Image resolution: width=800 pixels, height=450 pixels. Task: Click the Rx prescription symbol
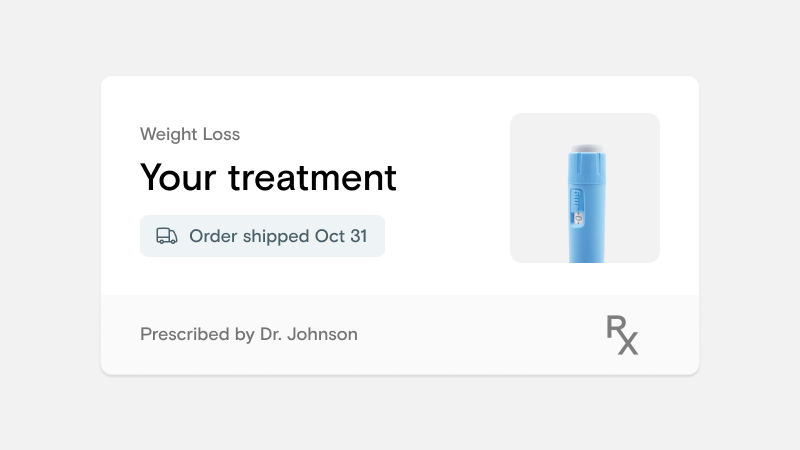click(622, 335)
